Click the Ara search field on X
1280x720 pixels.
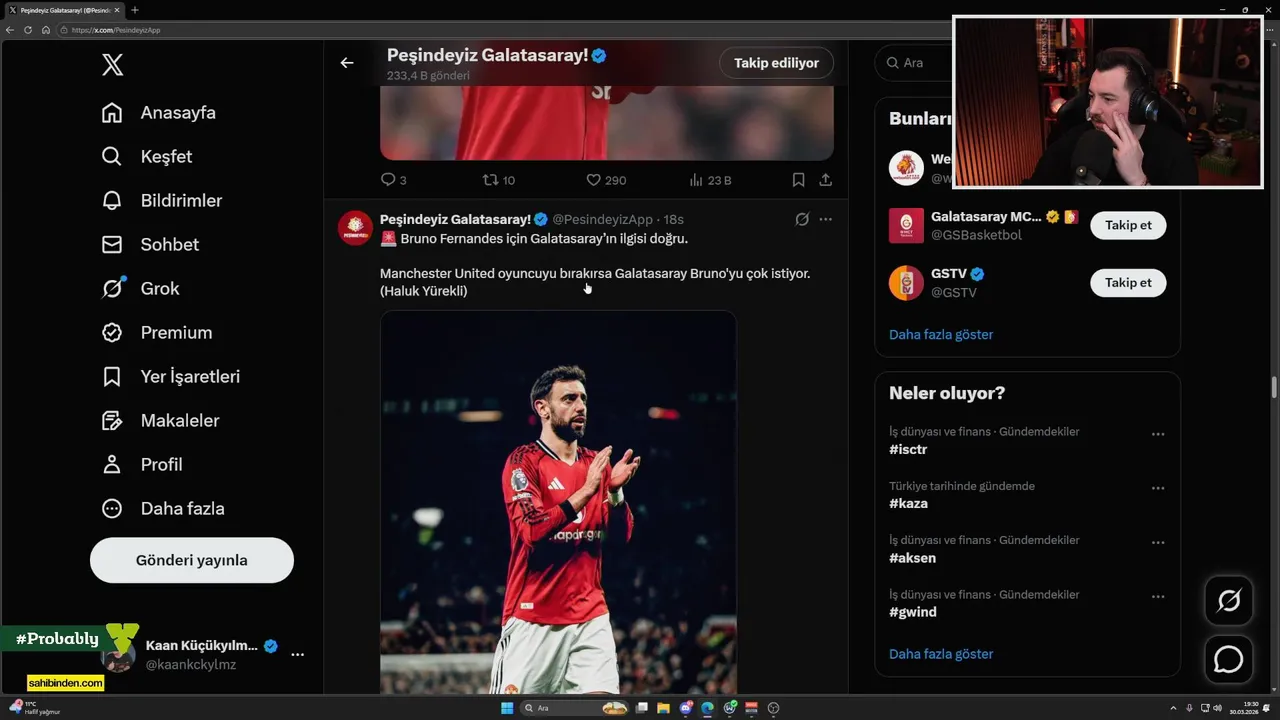click(x=912, y=62)
